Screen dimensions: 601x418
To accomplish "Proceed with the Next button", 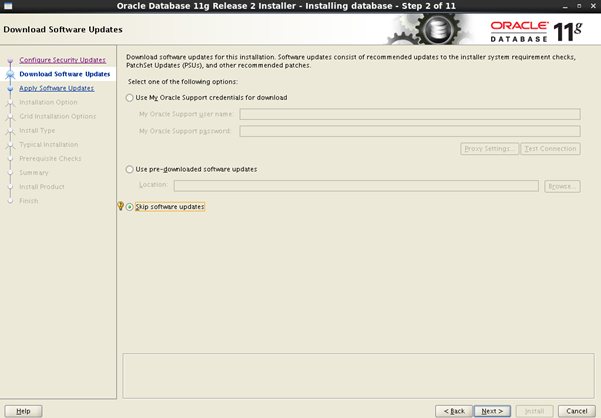I will 492,411.
